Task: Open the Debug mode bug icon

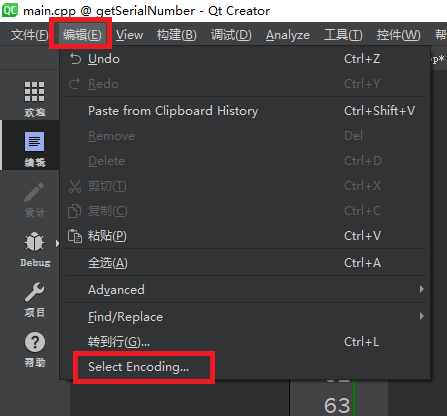Action: pos(34,242)
